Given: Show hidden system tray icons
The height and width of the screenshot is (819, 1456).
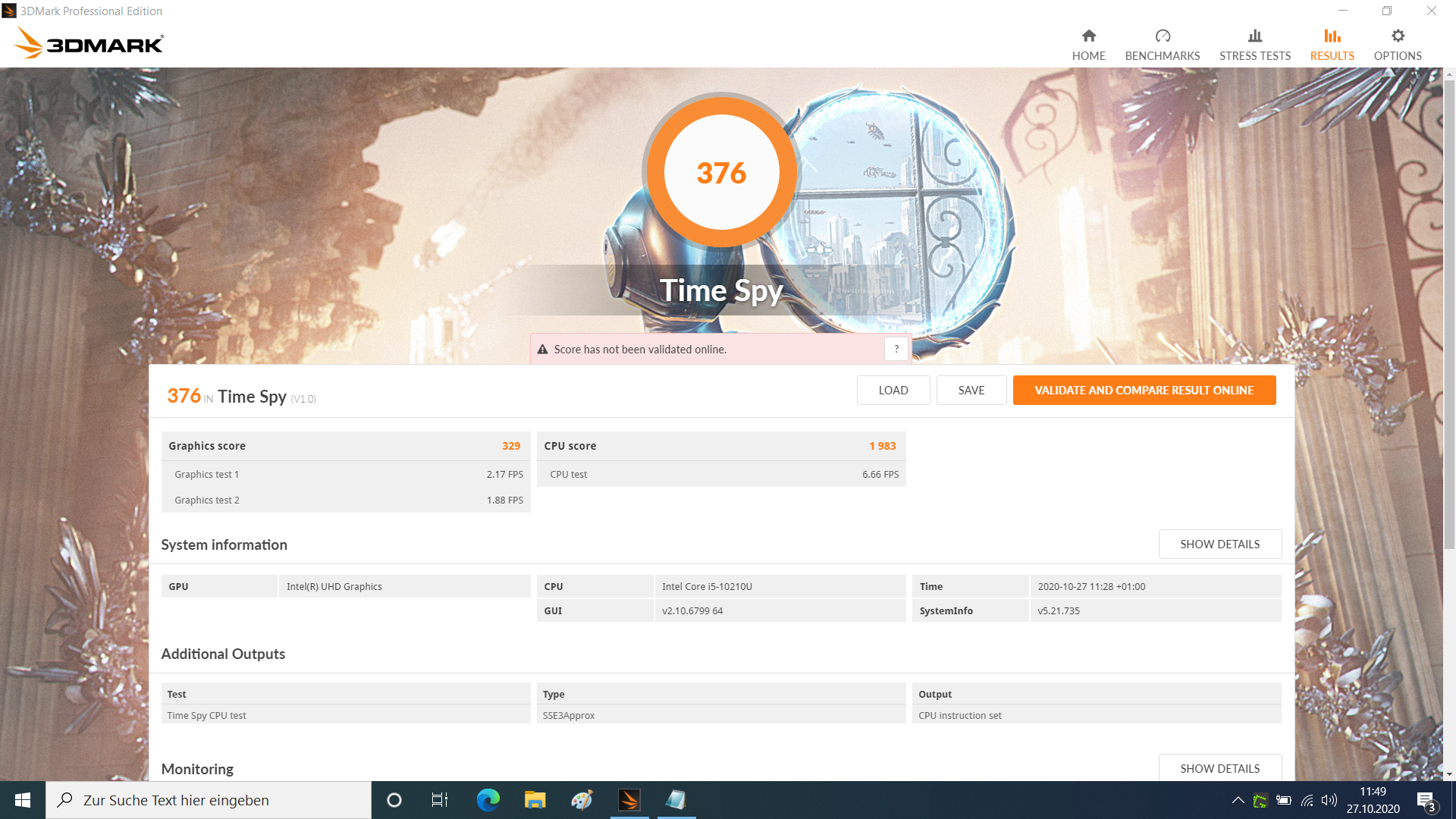Looking at the screenshot, I should (1238, 800).
